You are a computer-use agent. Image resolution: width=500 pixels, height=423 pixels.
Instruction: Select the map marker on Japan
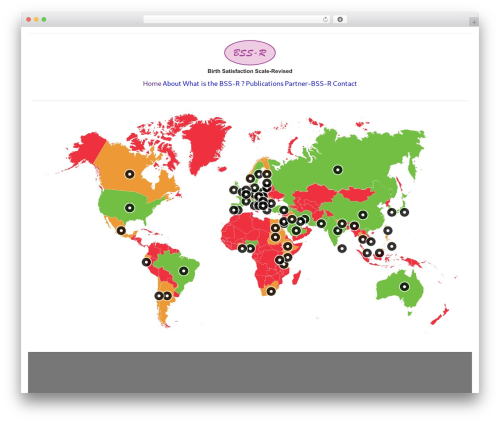pyautogui.click(x=404, y=212)
